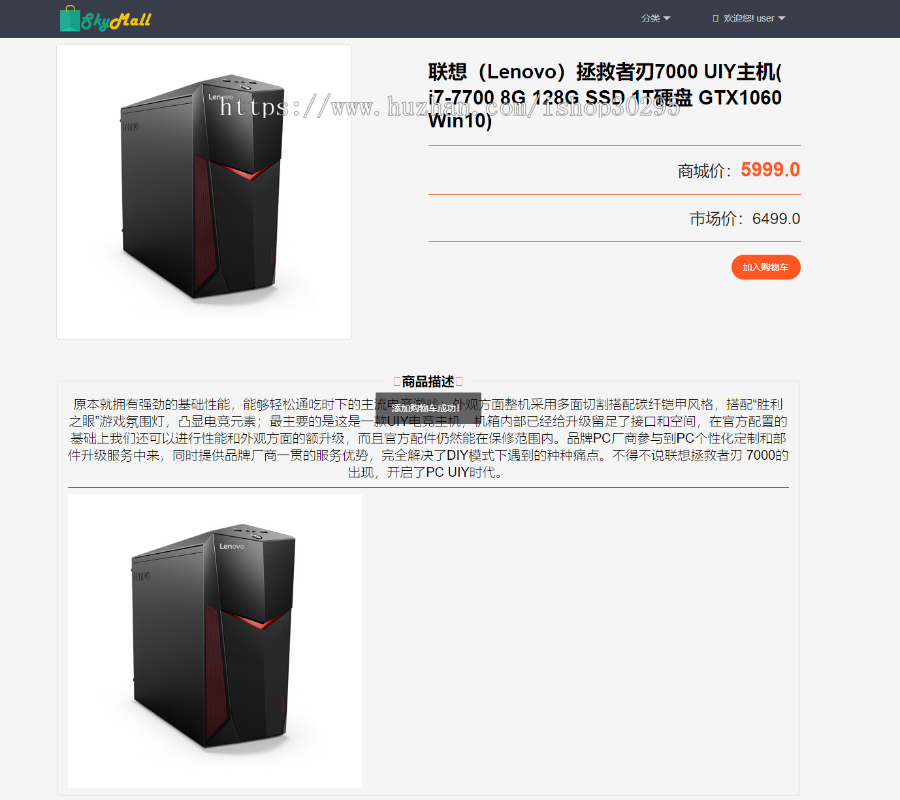Click the ornament icon right of 商品描述
This screenshot has height=800, width=900.
(459, 382)
